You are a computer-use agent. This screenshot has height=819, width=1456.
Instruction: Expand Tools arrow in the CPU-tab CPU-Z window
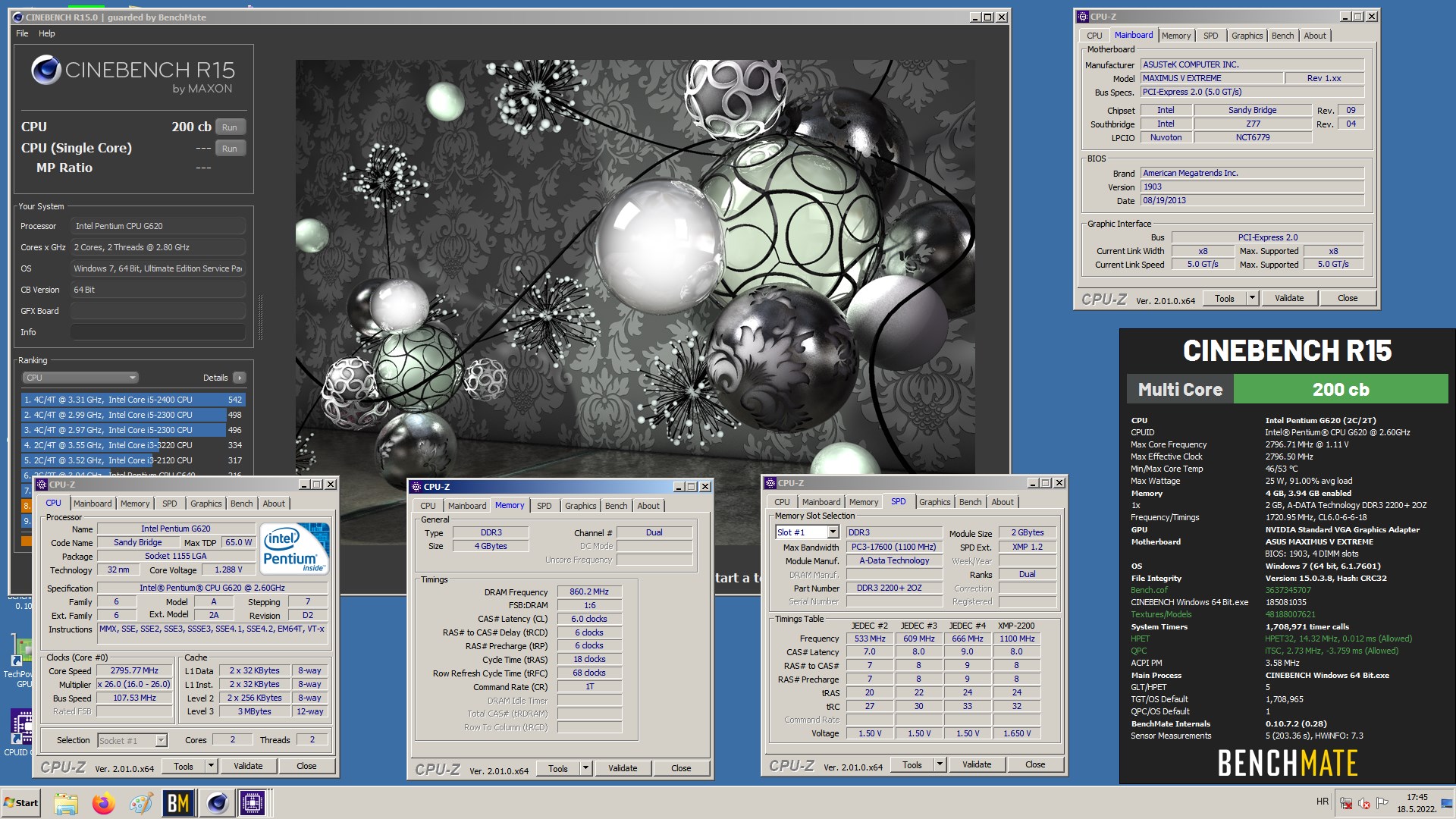point(211,766)
